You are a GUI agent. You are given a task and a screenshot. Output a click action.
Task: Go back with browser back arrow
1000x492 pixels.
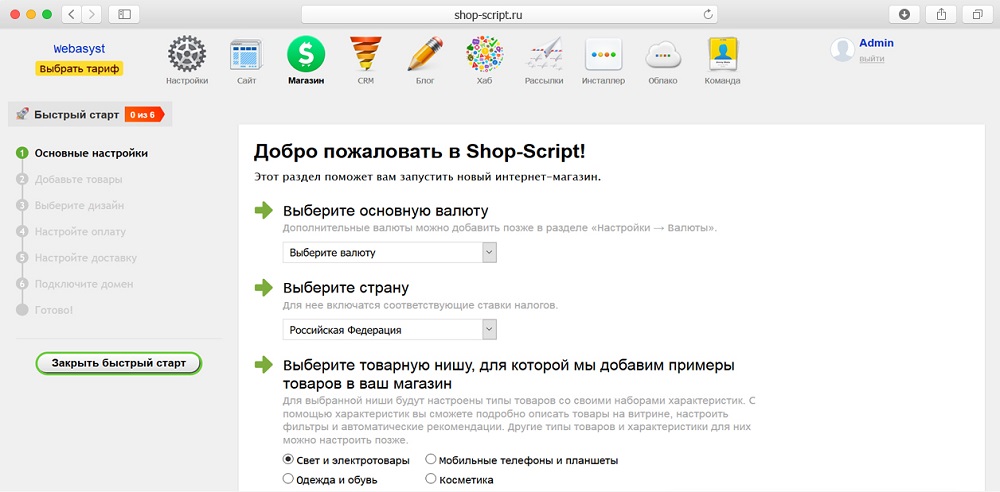pyautogui.click(x=71, y=14)
